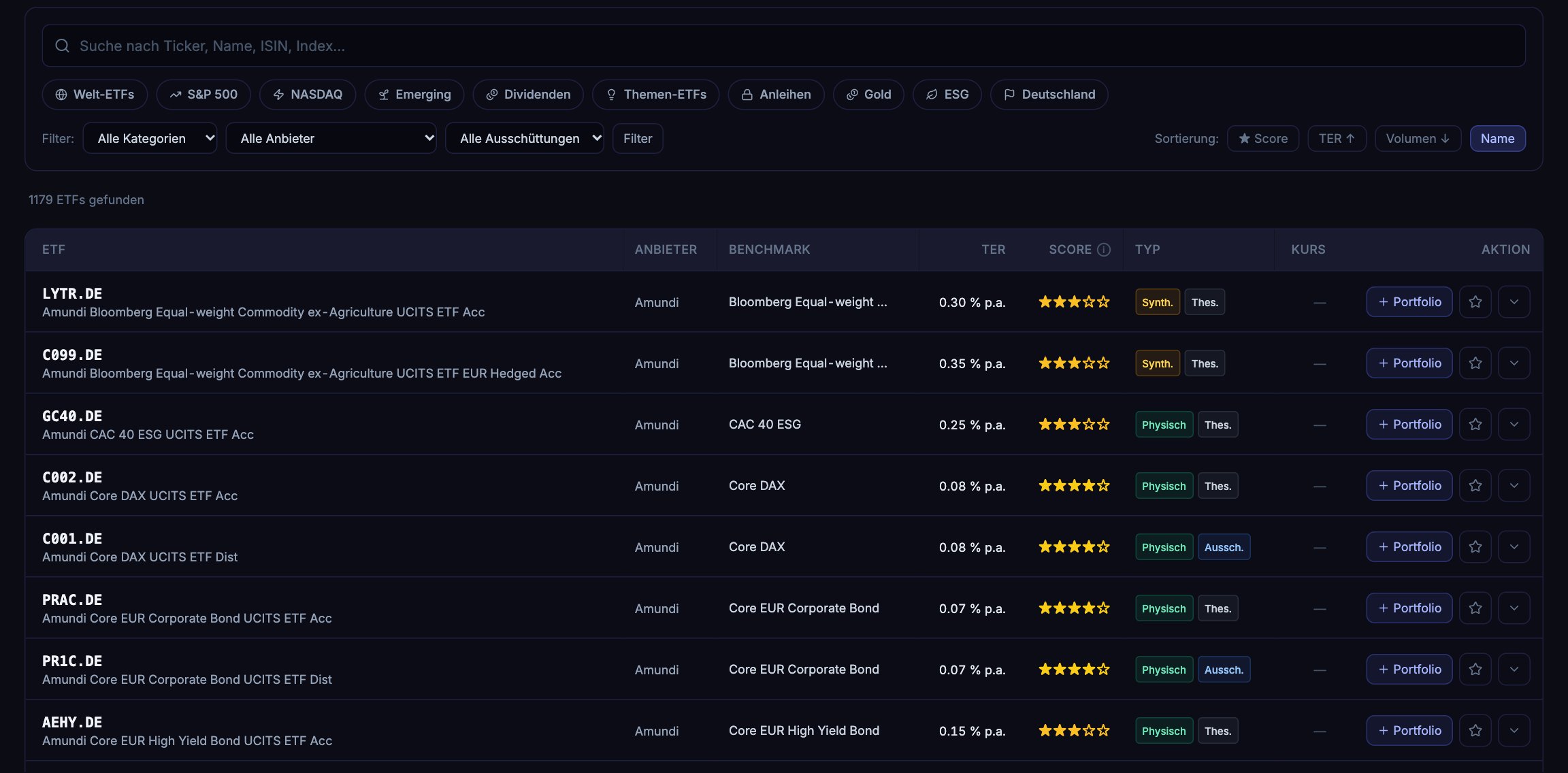Select the S&P 500 filter chip
Viewport: 1568px width, 773px height.
[203, 95]
